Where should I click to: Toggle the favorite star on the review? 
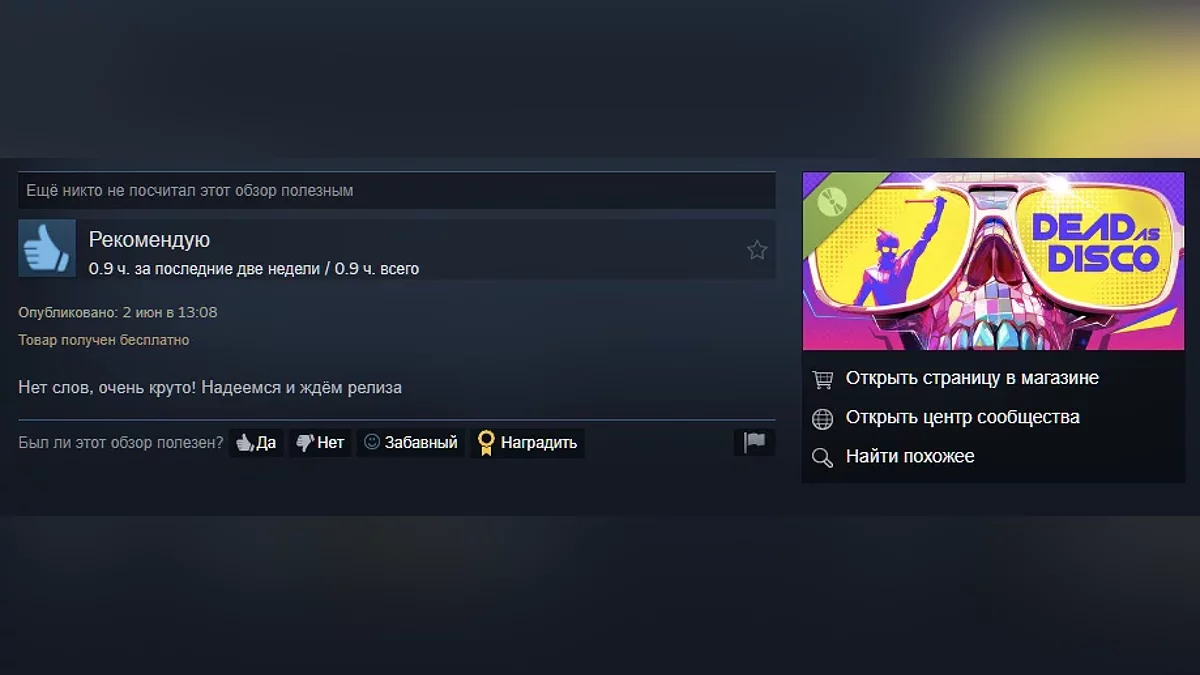pyautogui.click(x=757, y=250)
